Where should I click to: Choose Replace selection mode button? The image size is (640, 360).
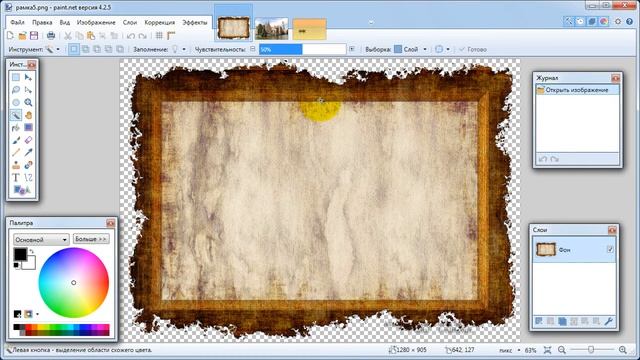73,49
